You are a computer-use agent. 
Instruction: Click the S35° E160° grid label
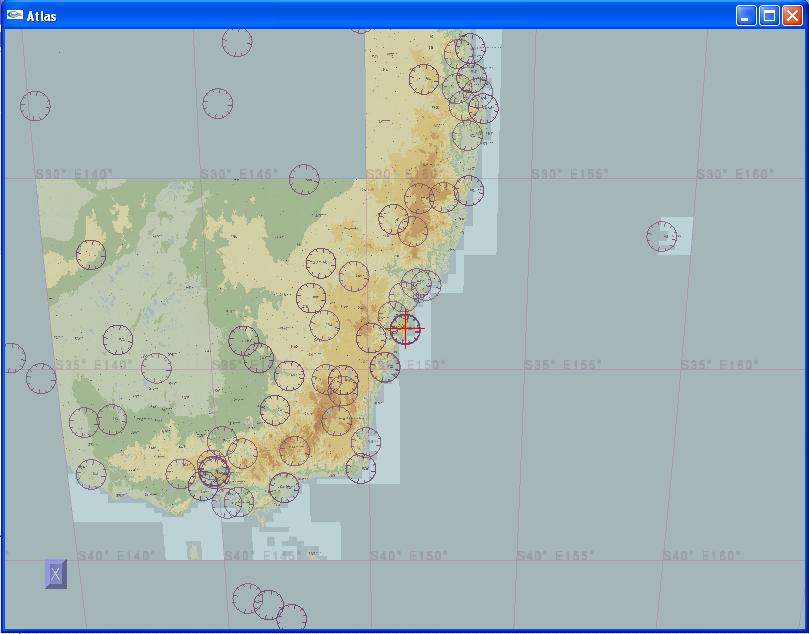pyautogui.click(x=719, y=365)
